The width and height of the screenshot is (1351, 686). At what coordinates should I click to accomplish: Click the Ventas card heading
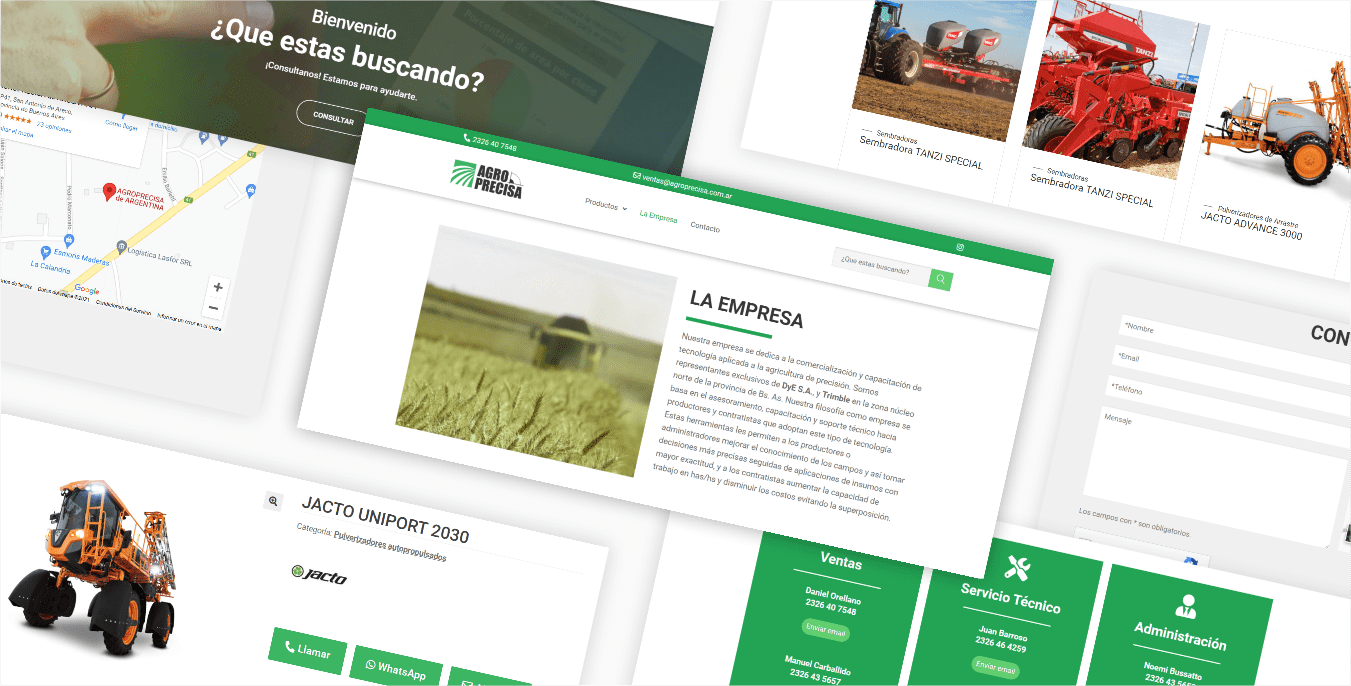(840, 562)
